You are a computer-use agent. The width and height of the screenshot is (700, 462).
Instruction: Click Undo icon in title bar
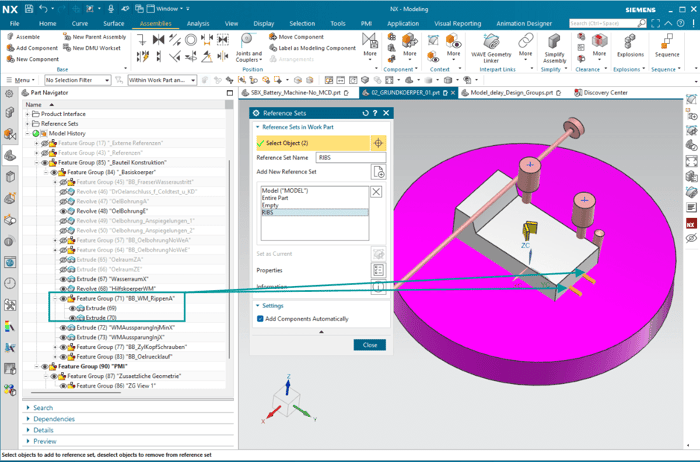pos(43,8)
